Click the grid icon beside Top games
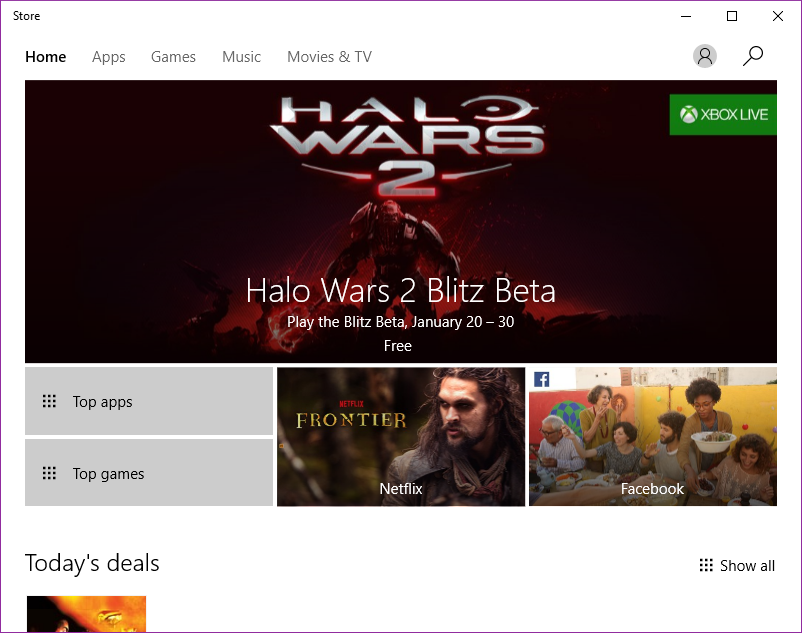This screenshot has height=633, width=802. [x=49, y=473]
